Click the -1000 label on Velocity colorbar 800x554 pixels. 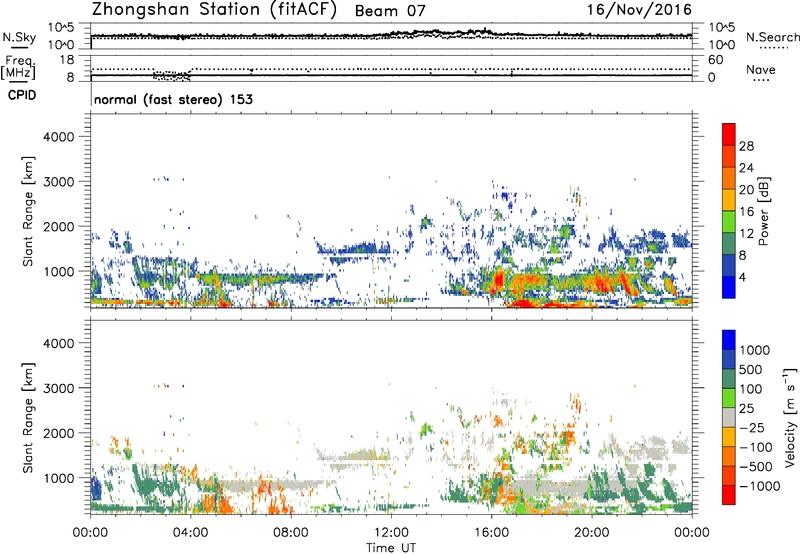coord(759,486)
